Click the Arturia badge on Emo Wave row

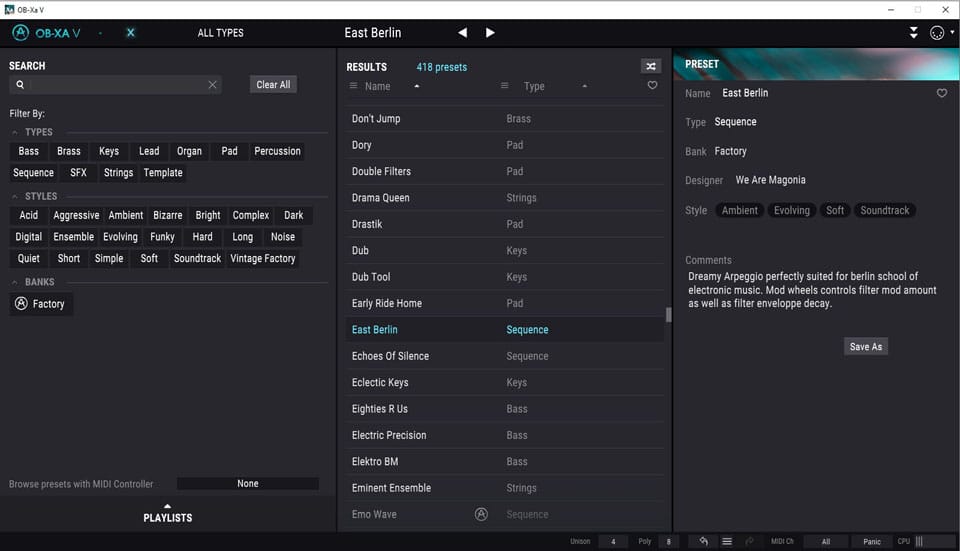point(481,514)
